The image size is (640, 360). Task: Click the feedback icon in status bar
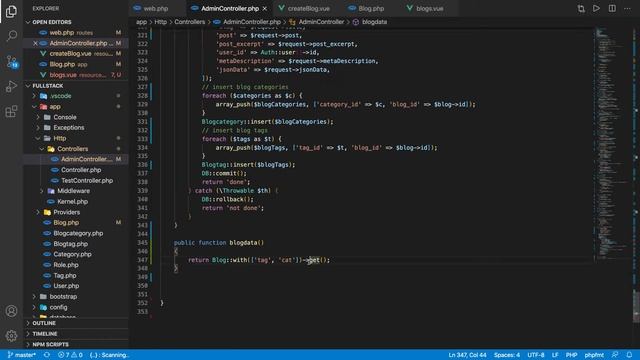(615, 355)
